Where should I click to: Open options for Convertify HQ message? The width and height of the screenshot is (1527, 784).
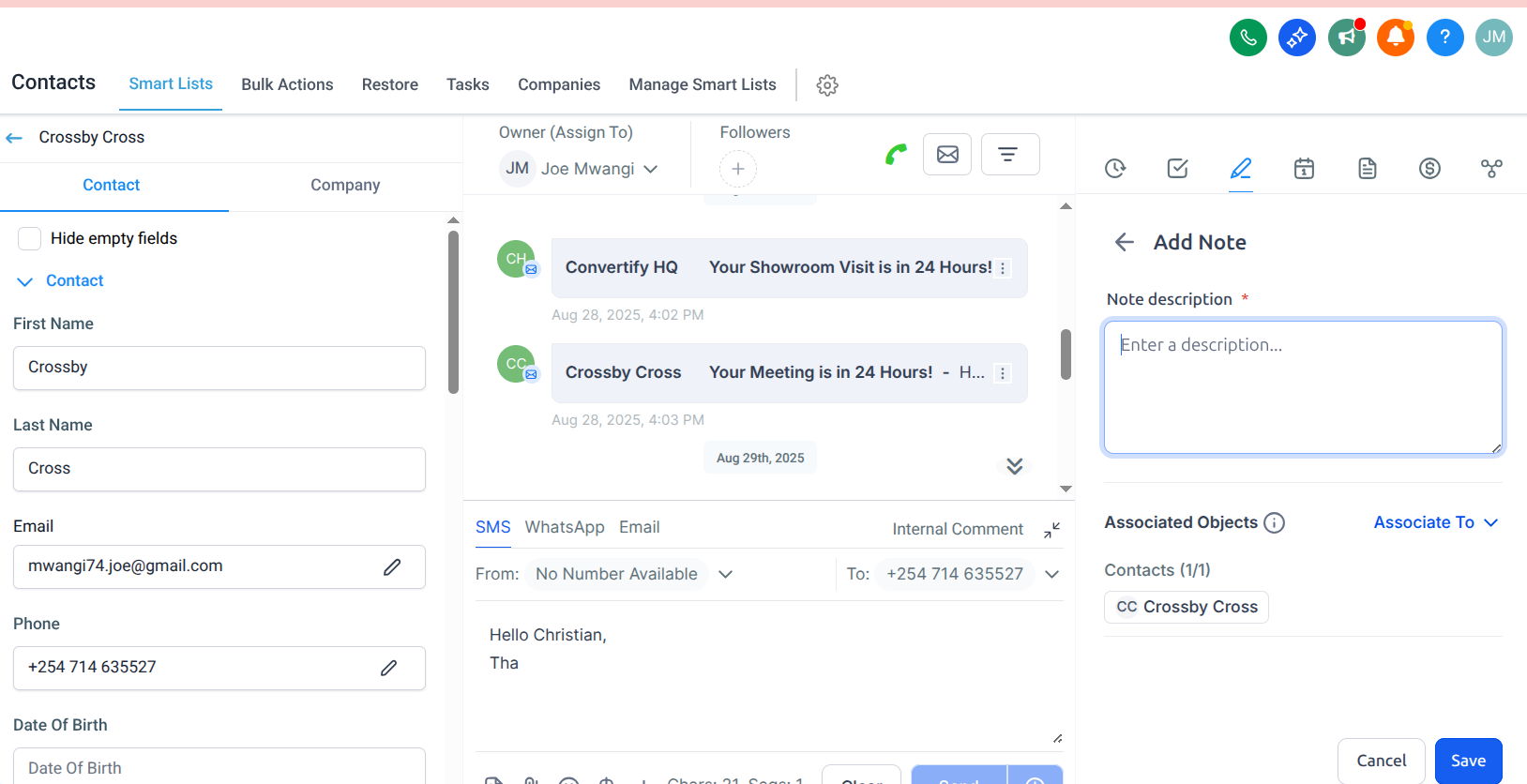coord(1003,268)
